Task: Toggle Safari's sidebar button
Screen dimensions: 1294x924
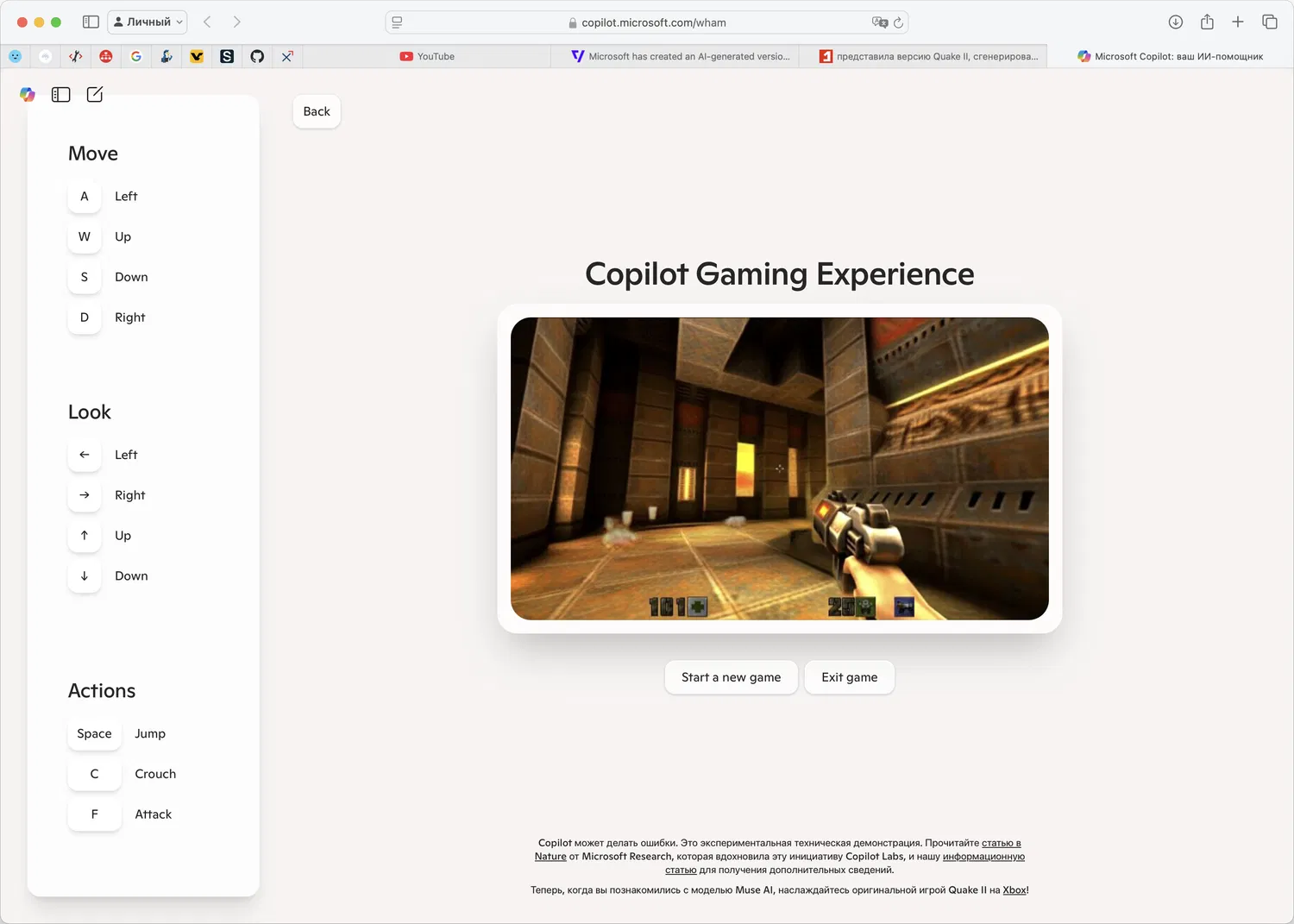Action: [91, 22]
